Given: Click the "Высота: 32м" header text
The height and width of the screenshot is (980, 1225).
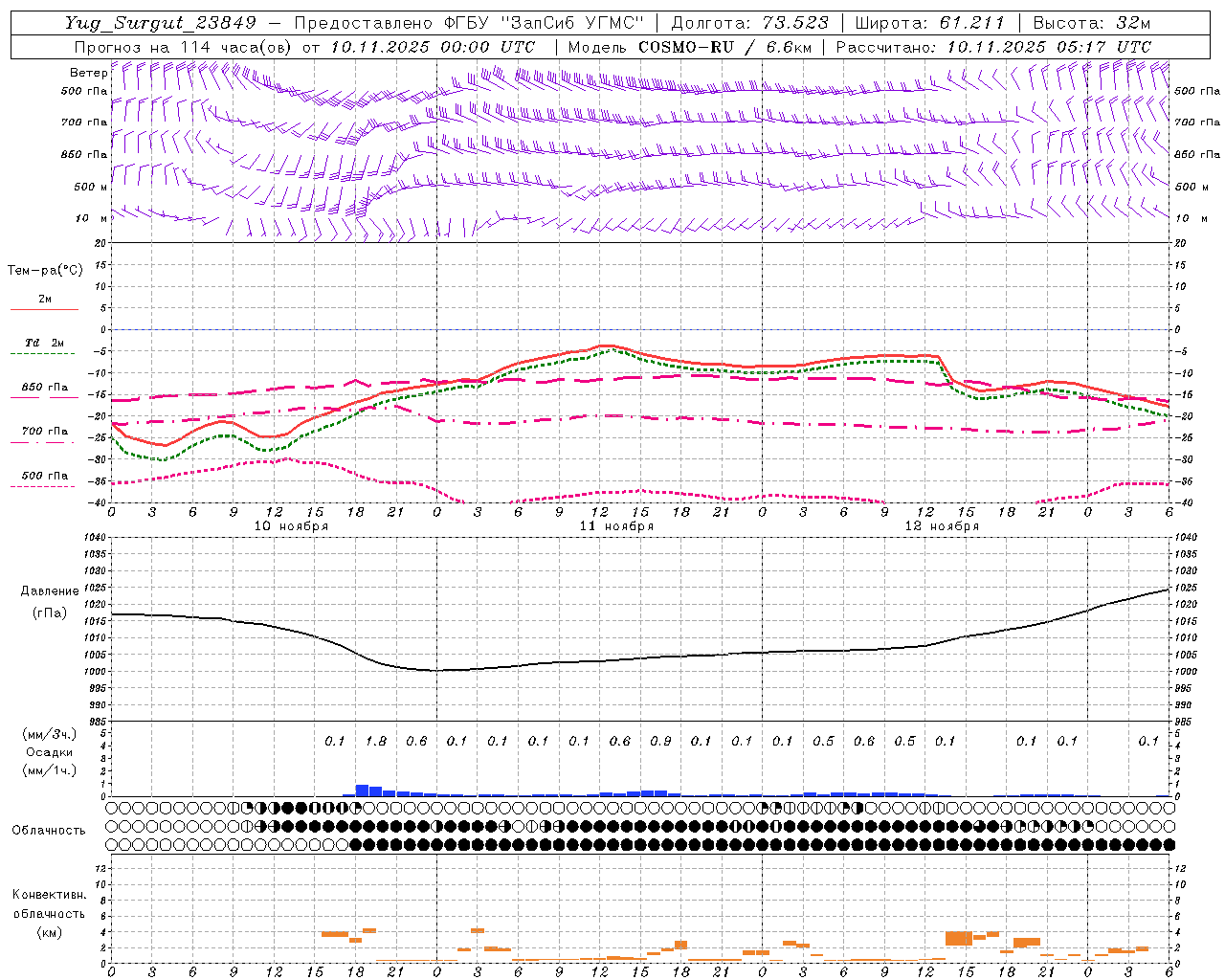Looking at the screenshot, I should [1092, 23].
